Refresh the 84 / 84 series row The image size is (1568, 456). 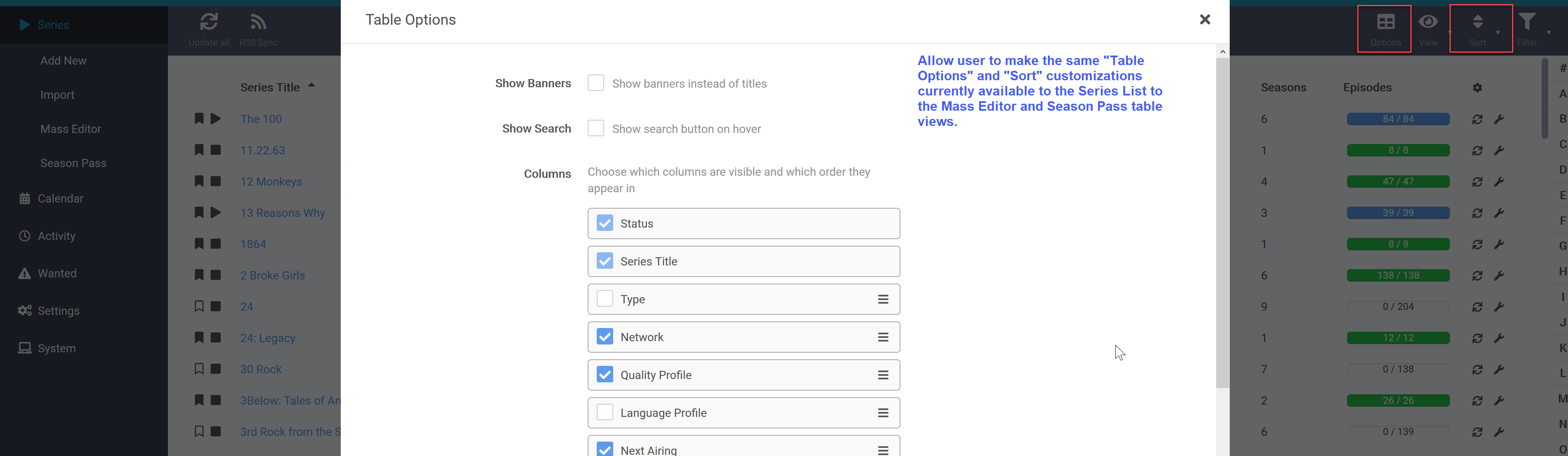1477,119
